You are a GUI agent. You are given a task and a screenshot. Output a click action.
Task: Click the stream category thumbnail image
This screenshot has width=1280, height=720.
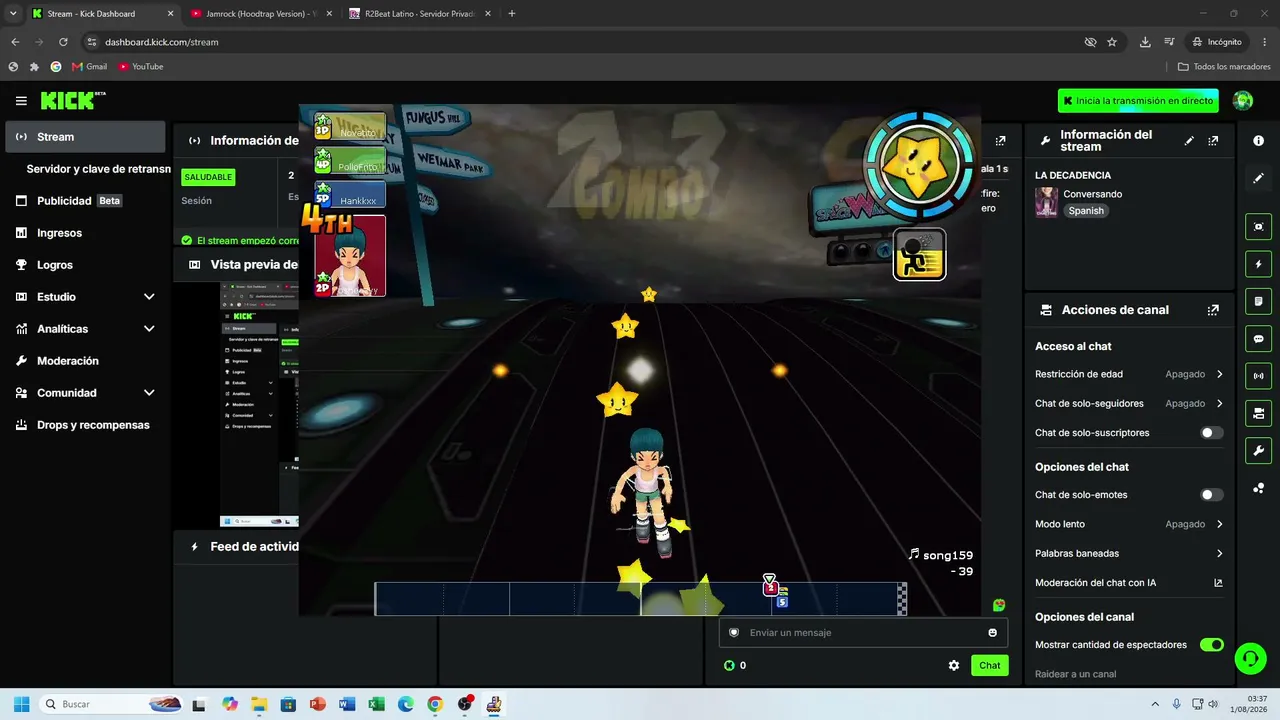(x=1046, y=202)
